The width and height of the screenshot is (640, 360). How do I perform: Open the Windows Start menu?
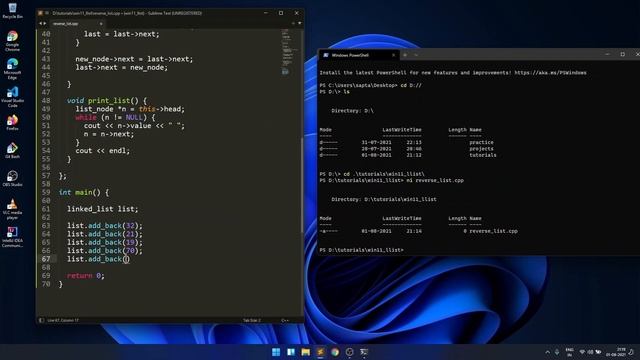click(276, 352)
